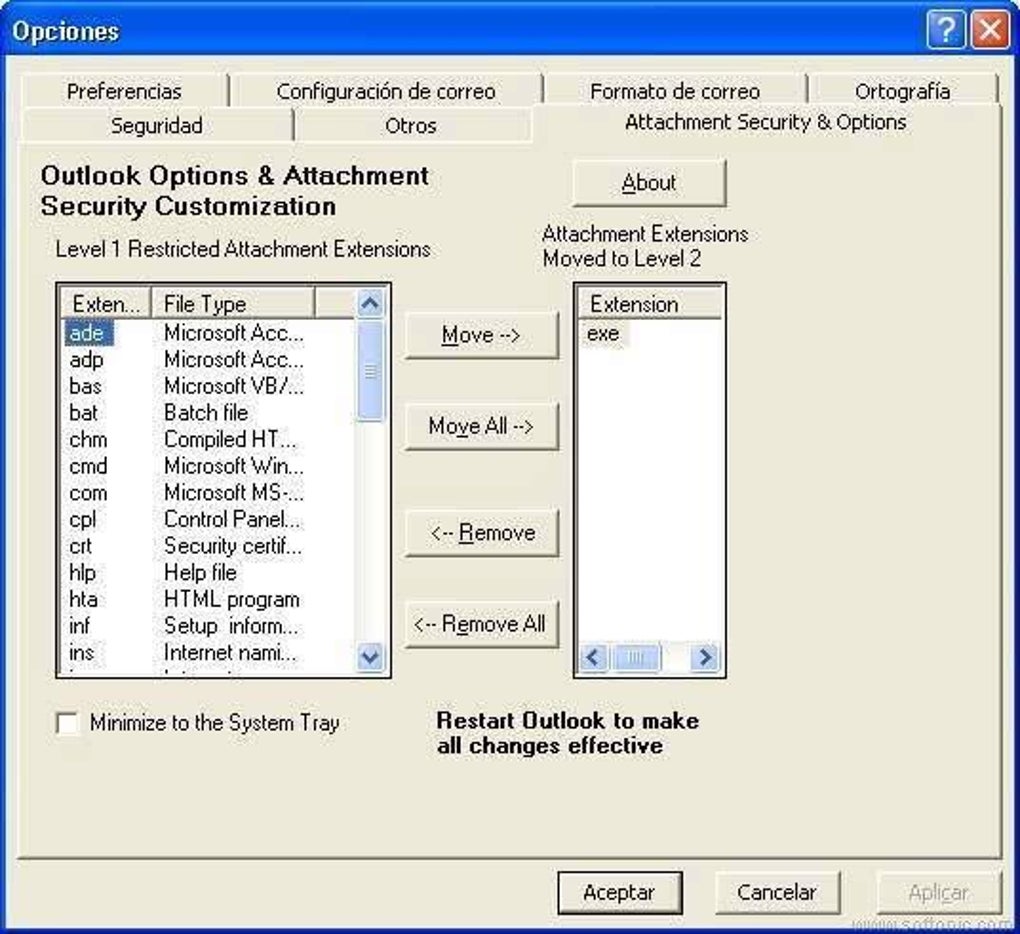Screen dimensions: 1020x934
Task: Click the help question mark icon
Action: [x=945, y=30]
